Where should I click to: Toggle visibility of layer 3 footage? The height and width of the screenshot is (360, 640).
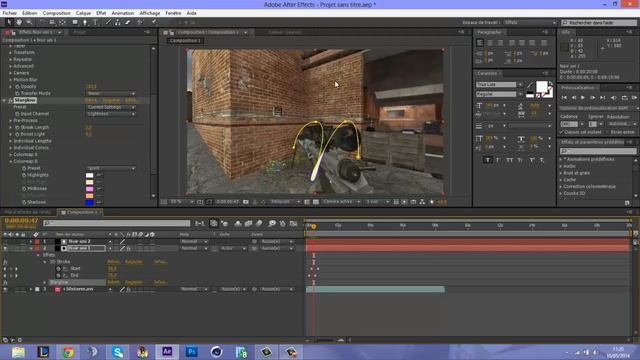[x=5, y=289]
